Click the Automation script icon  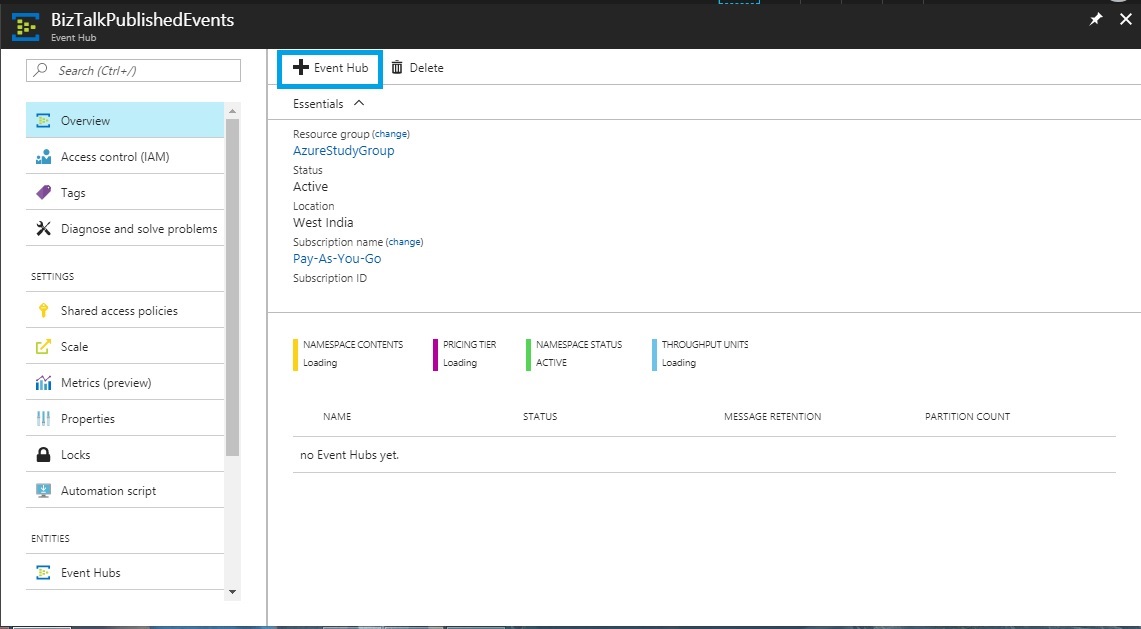[x=44, y=491]
